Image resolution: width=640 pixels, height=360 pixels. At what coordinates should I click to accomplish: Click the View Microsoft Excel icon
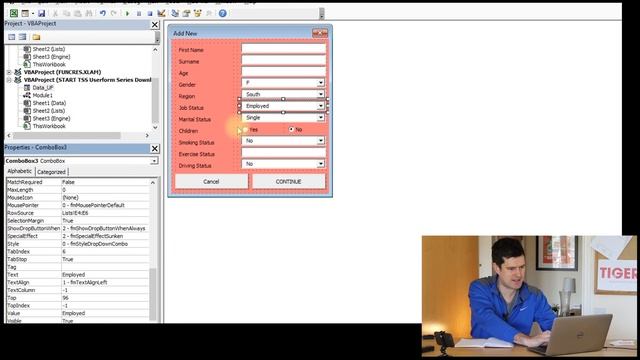click(14, 13)
